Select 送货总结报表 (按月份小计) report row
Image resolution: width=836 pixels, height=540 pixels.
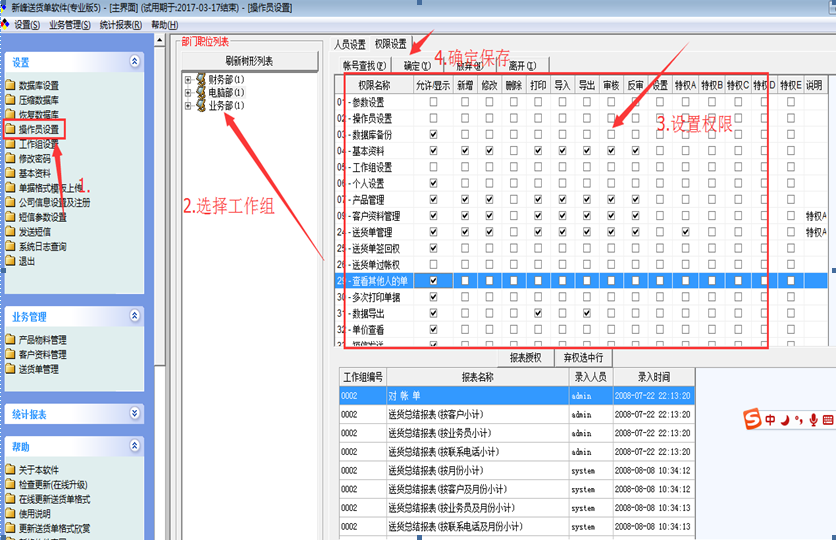point(517,470)
